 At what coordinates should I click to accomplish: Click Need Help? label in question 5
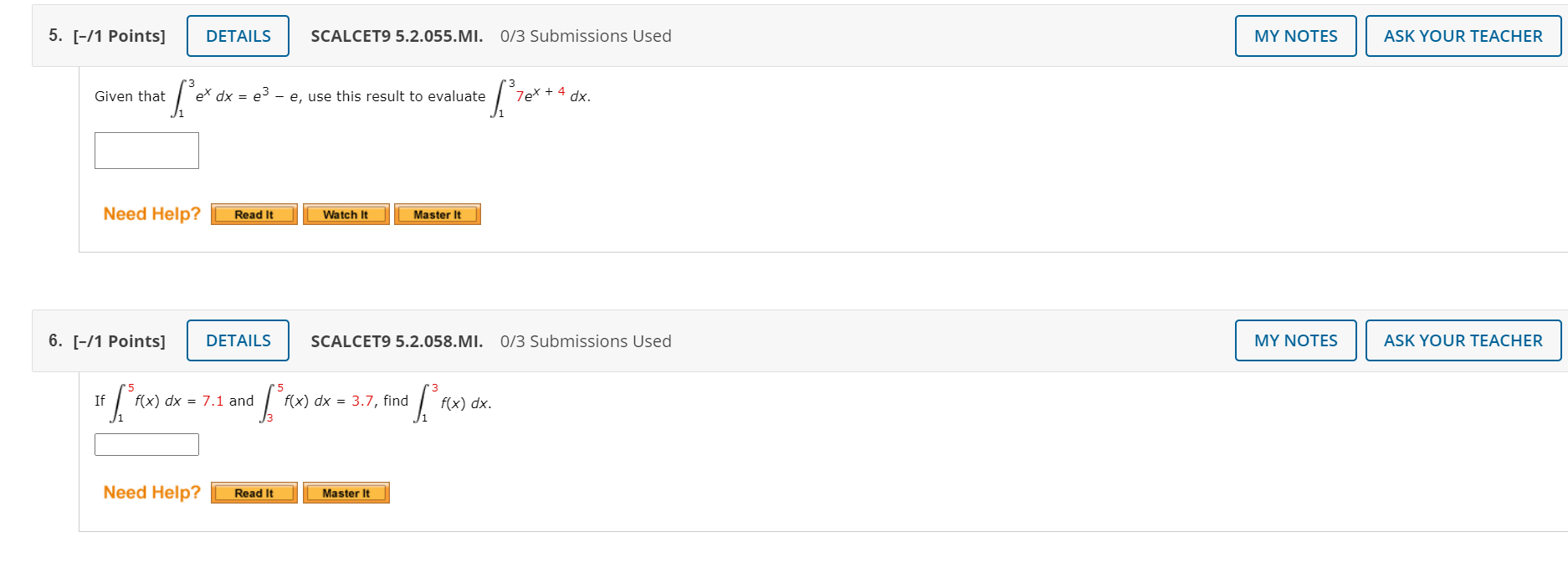151,214
